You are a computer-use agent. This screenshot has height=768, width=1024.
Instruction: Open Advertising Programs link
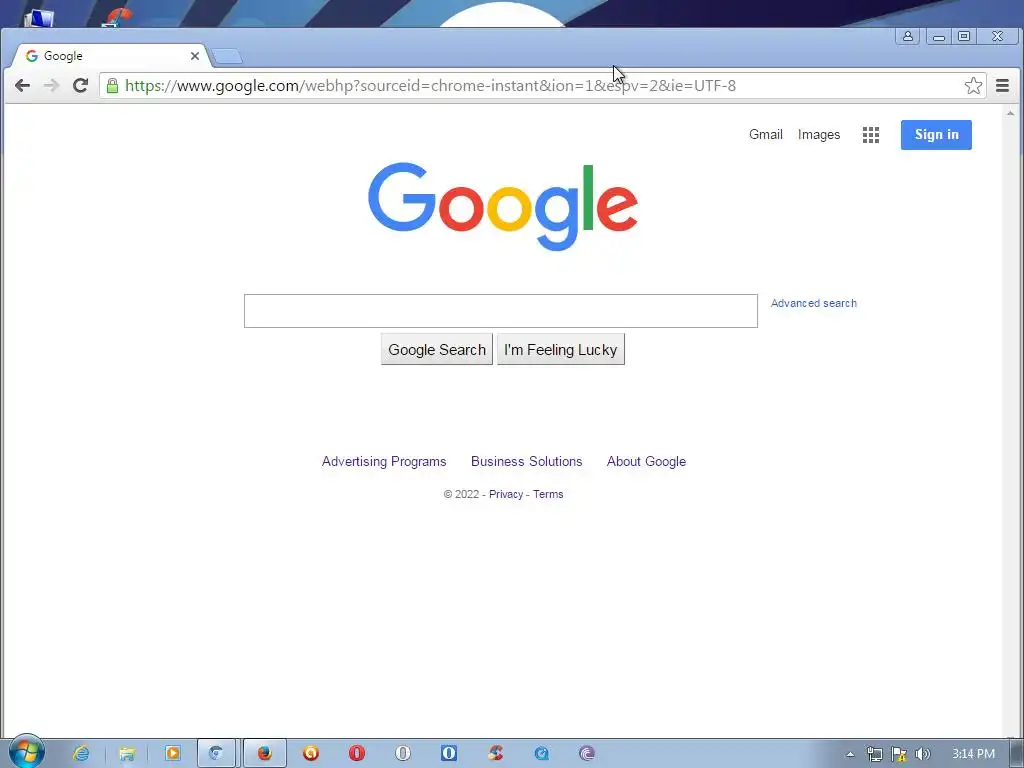point(384,462)
